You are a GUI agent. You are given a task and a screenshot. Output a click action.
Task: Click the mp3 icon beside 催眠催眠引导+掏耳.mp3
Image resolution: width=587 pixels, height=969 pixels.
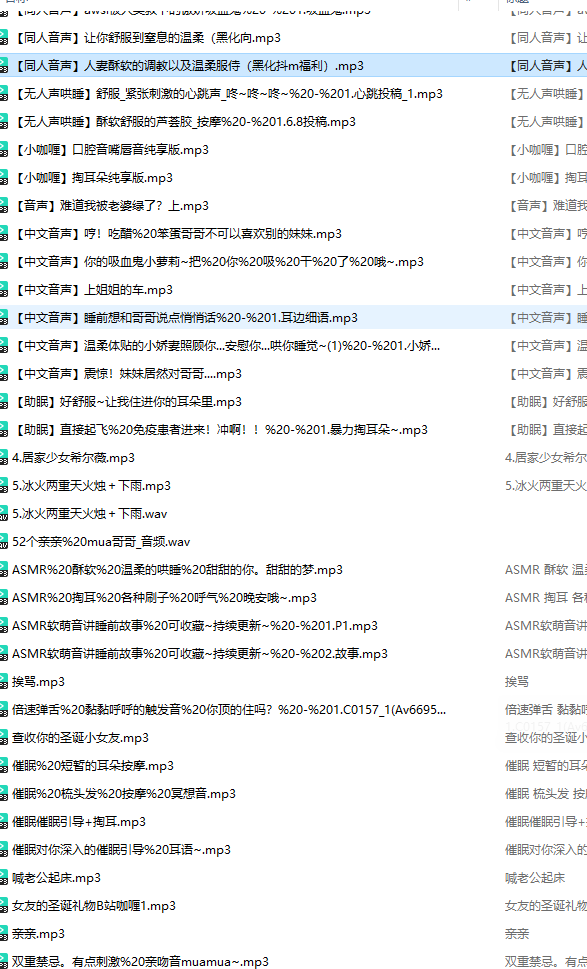point(4,822)
